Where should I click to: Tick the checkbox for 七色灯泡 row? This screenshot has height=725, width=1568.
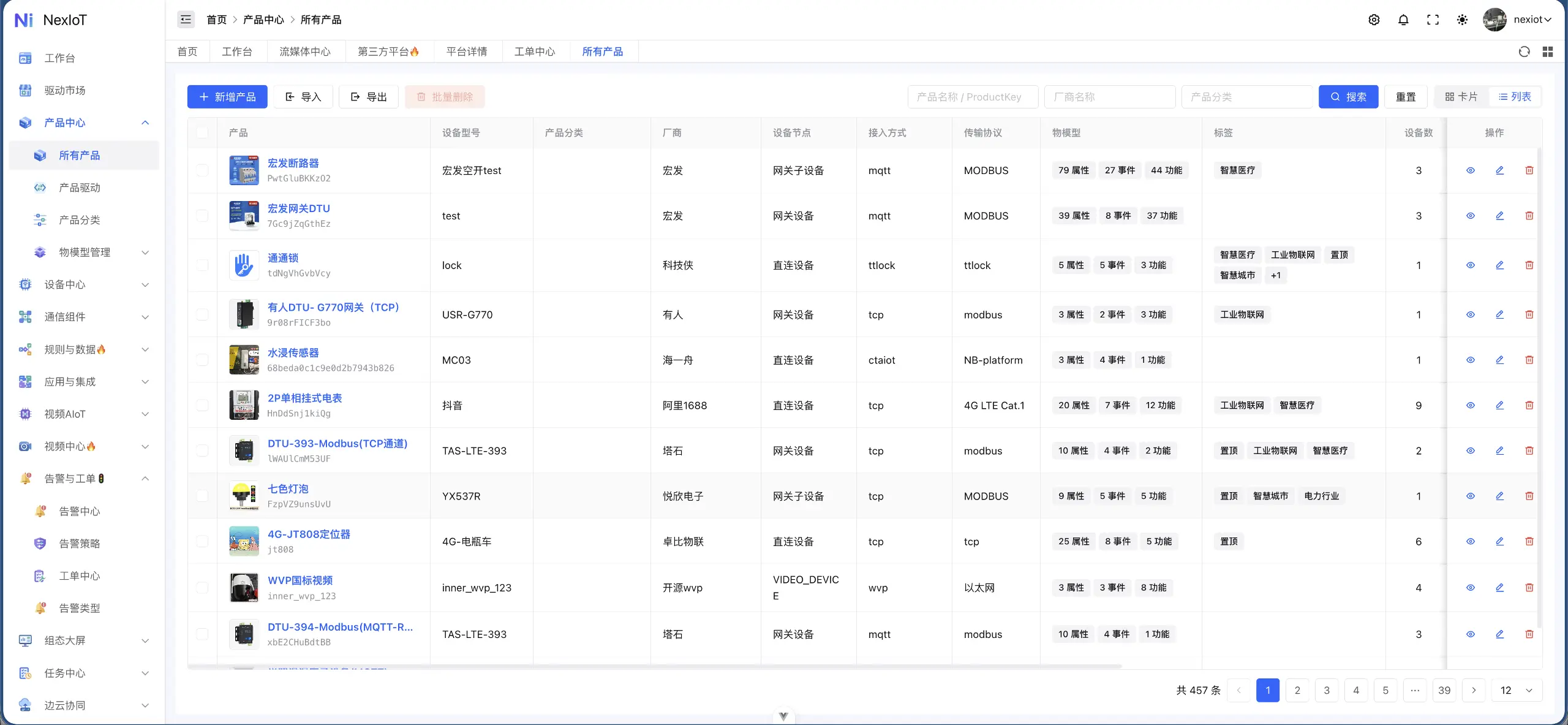202,496
